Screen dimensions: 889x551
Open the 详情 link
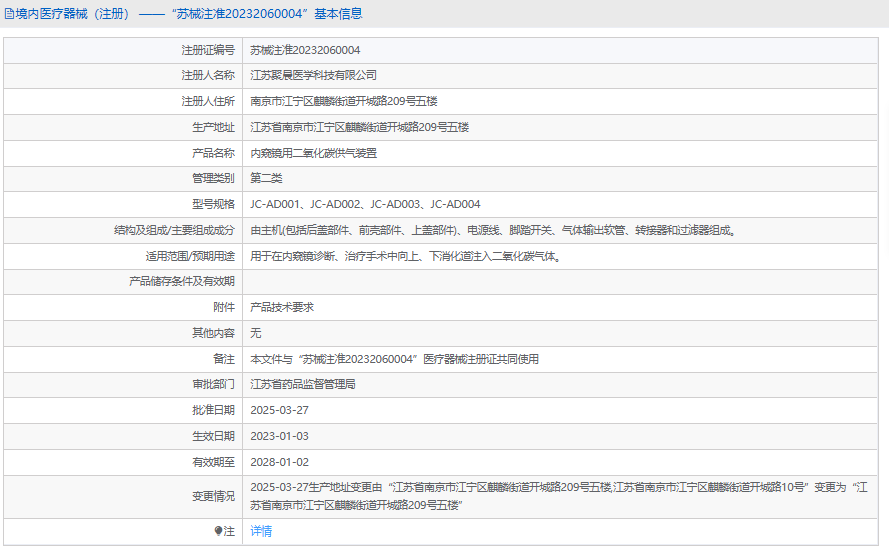260,531
